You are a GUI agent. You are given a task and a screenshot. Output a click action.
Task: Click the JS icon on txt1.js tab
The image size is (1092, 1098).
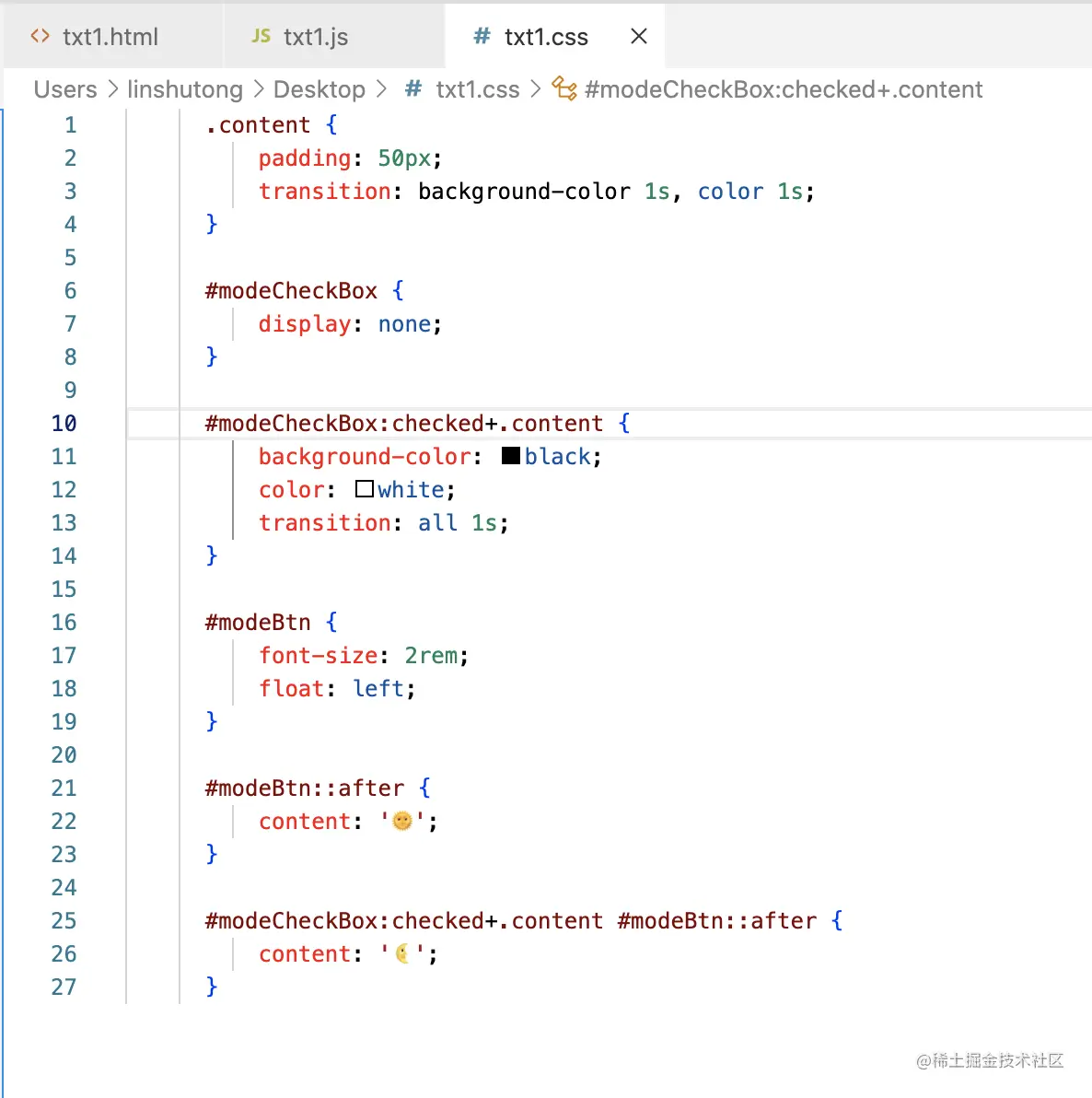point(261,37)
